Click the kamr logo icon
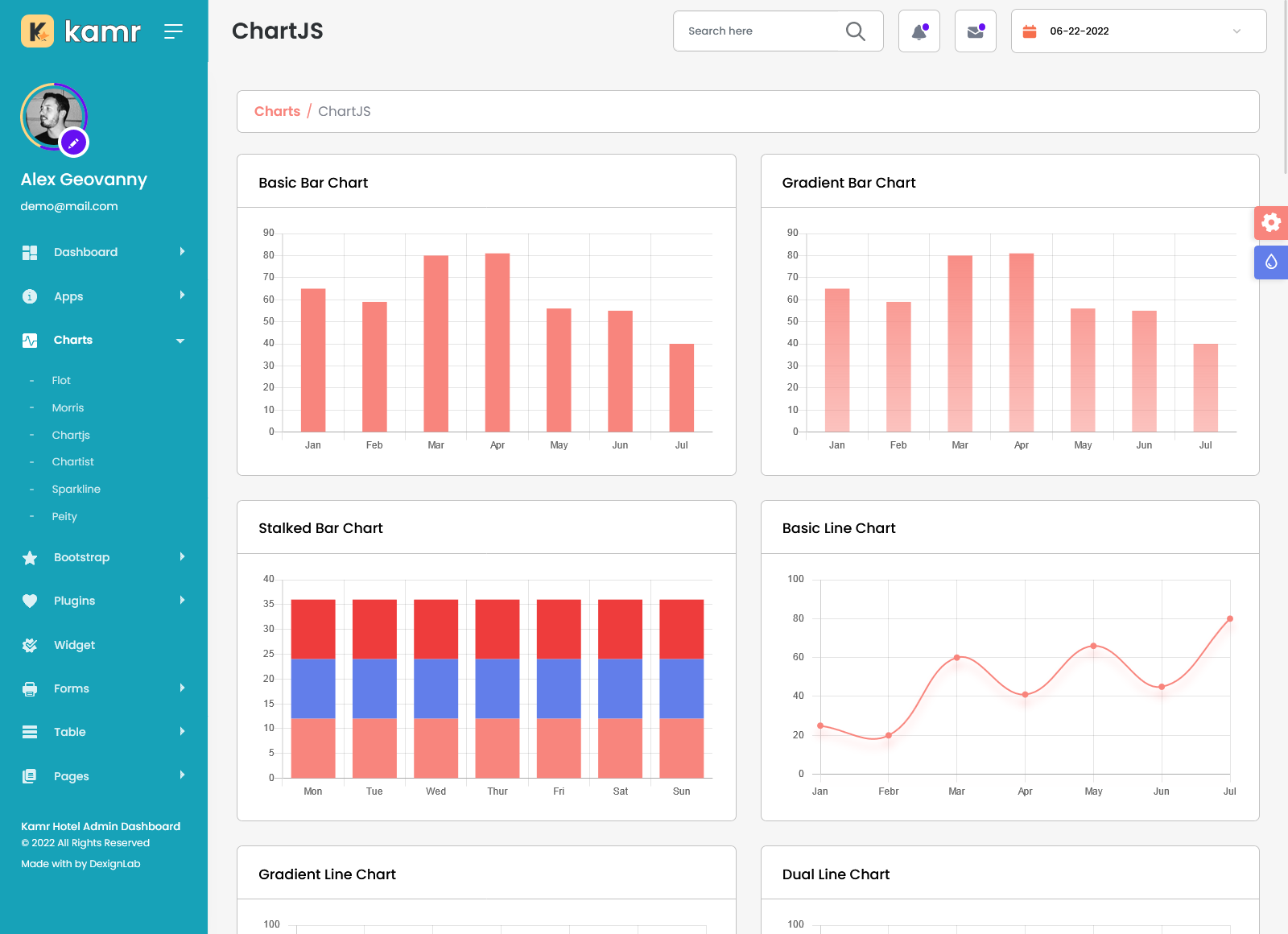 [x=37, y=31]
